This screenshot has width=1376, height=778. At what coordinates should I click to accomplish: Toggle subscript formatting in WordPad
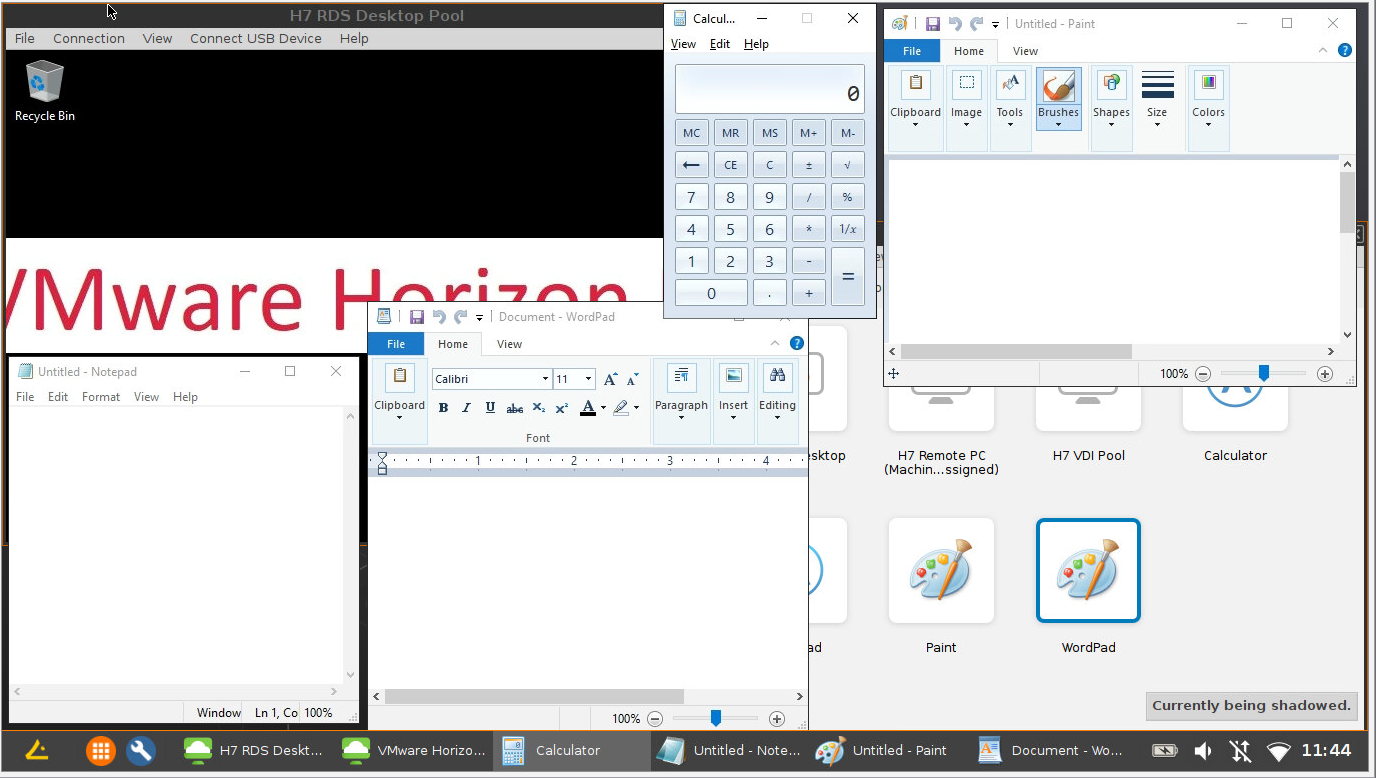539,408
